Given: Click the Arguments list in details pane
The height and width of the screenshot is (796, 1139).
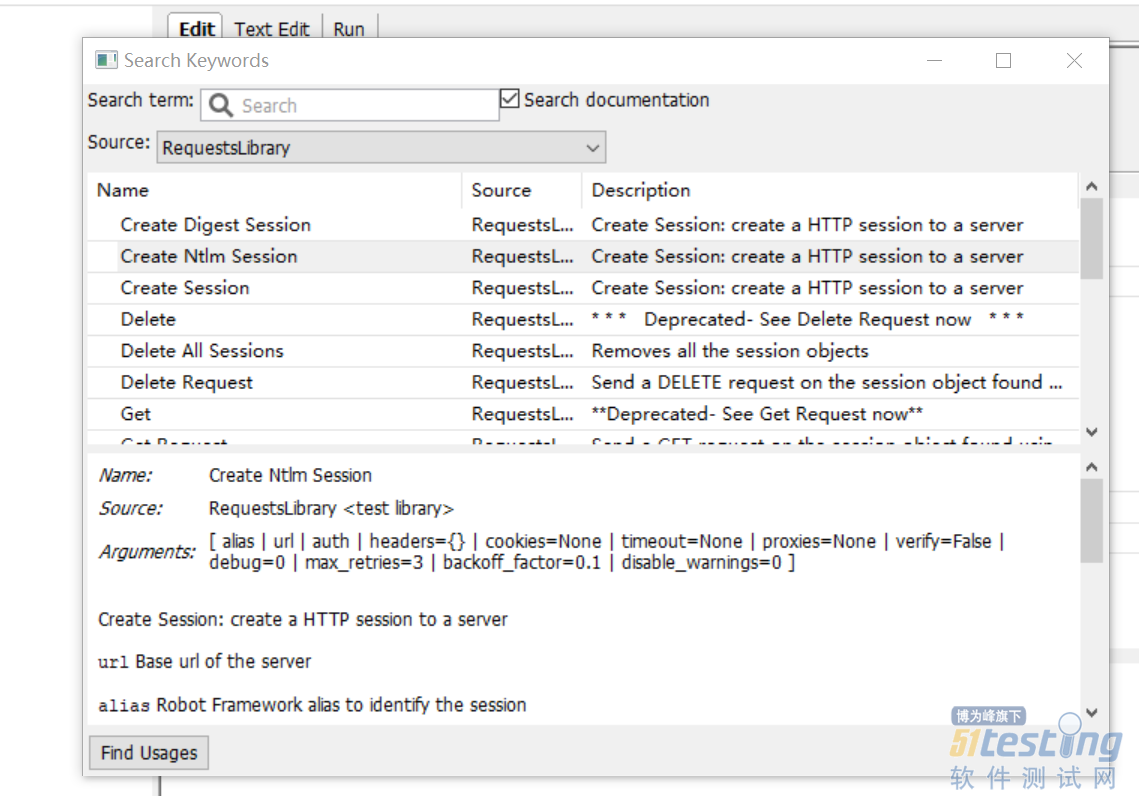Looking at the screenshot, I should coord(607,552).
